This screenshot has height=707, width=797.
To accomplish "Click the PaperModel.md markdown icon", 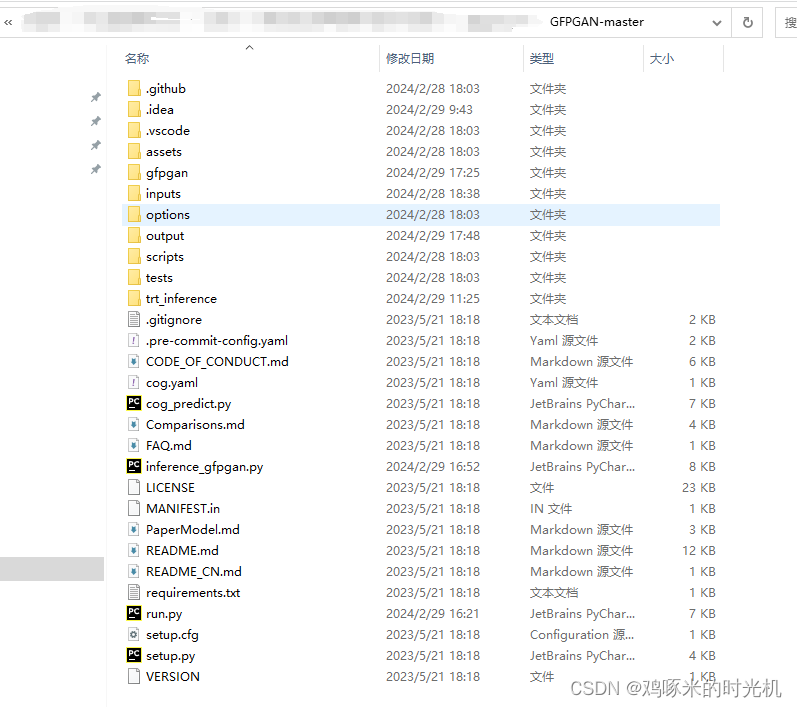I will coord(134,530).
